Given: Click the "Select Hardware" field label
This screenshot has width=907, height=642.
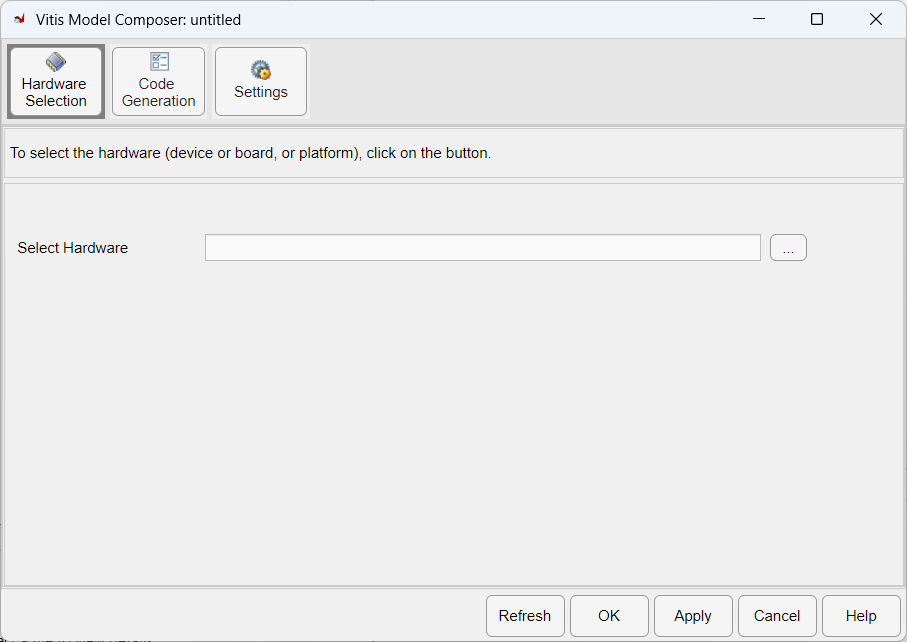Looking at the screenshot, I should (73, 248).
